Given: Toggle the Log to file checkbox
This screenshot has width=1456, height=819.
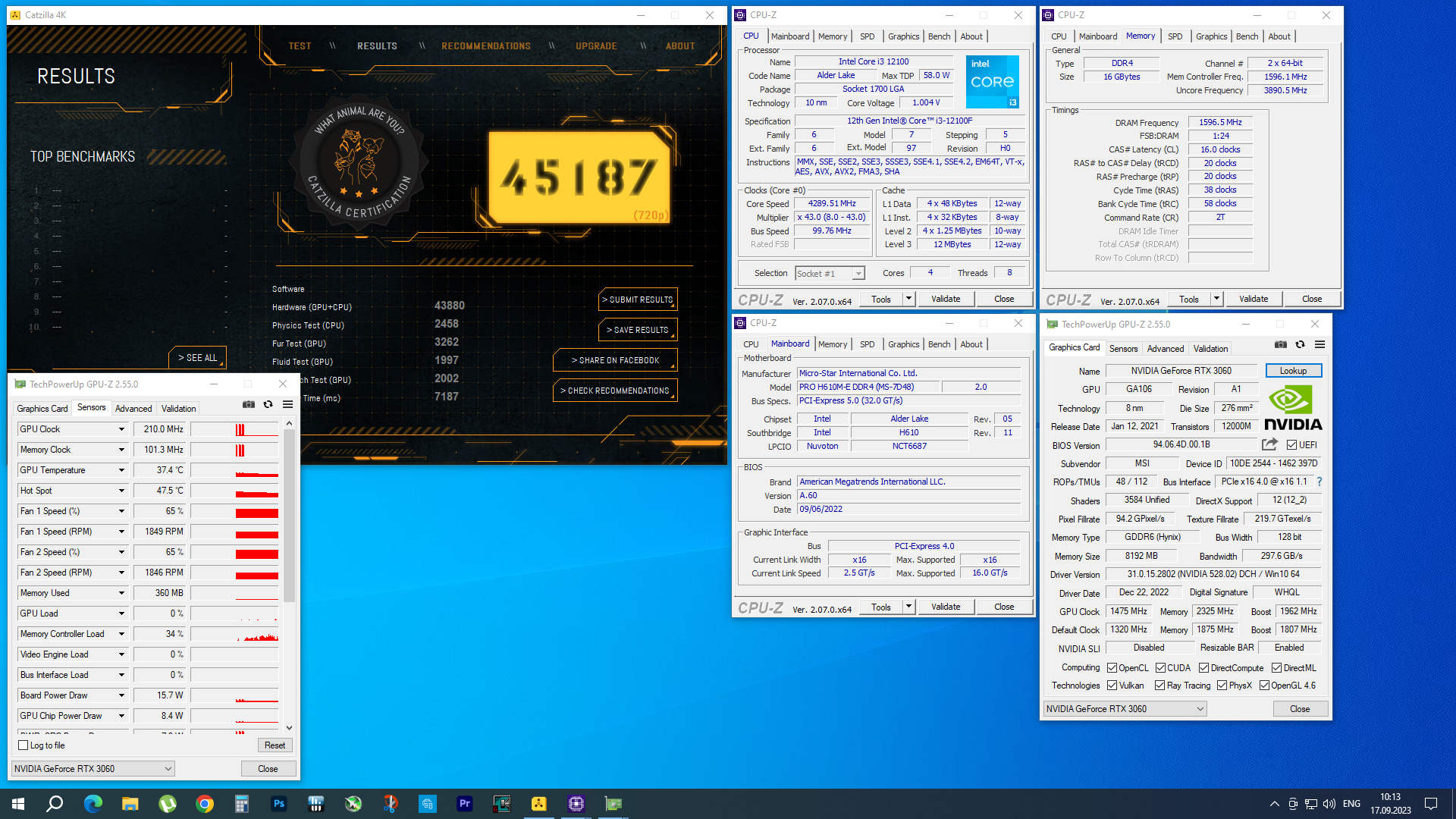Looking at the screenshot, I should tap(24, 745).
